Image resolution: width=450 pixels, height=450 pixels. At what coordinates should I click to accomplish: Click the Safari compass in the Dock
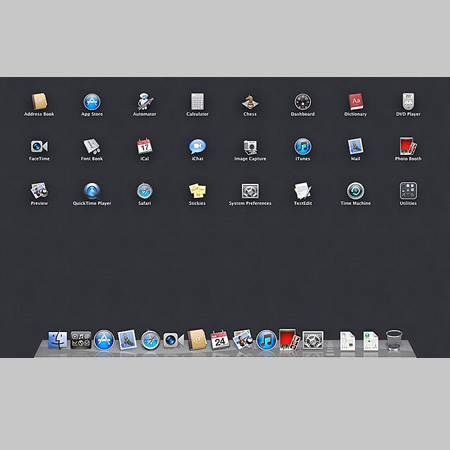(150, 340)
